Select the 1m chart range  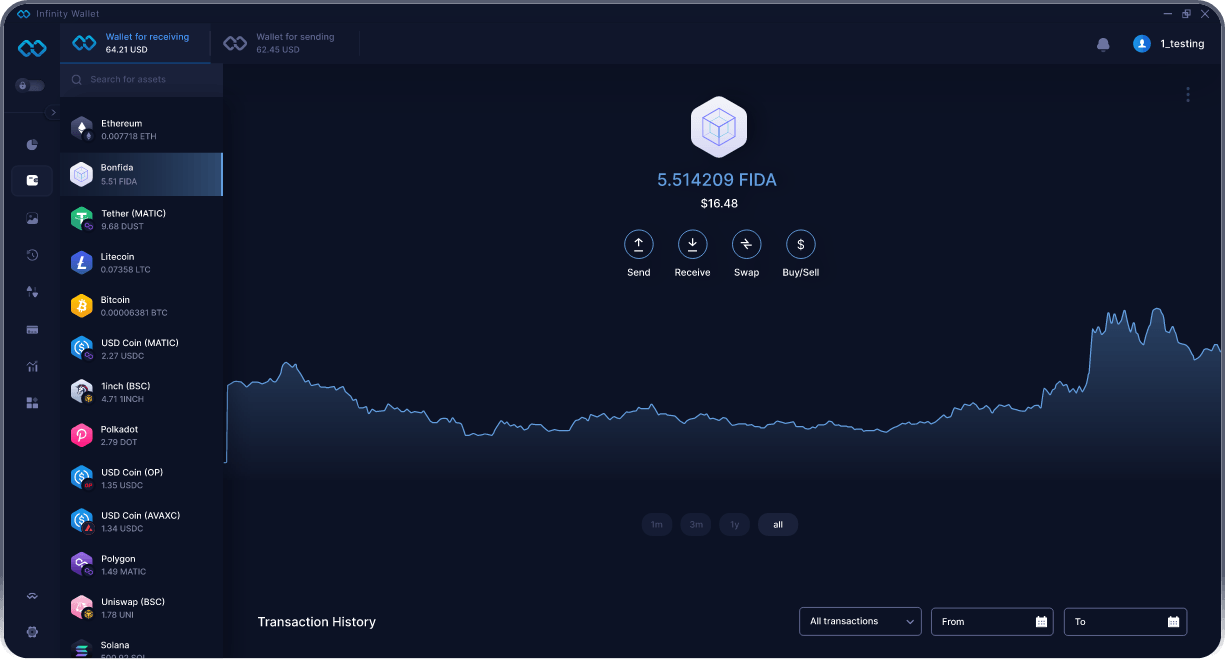point(657,525)
